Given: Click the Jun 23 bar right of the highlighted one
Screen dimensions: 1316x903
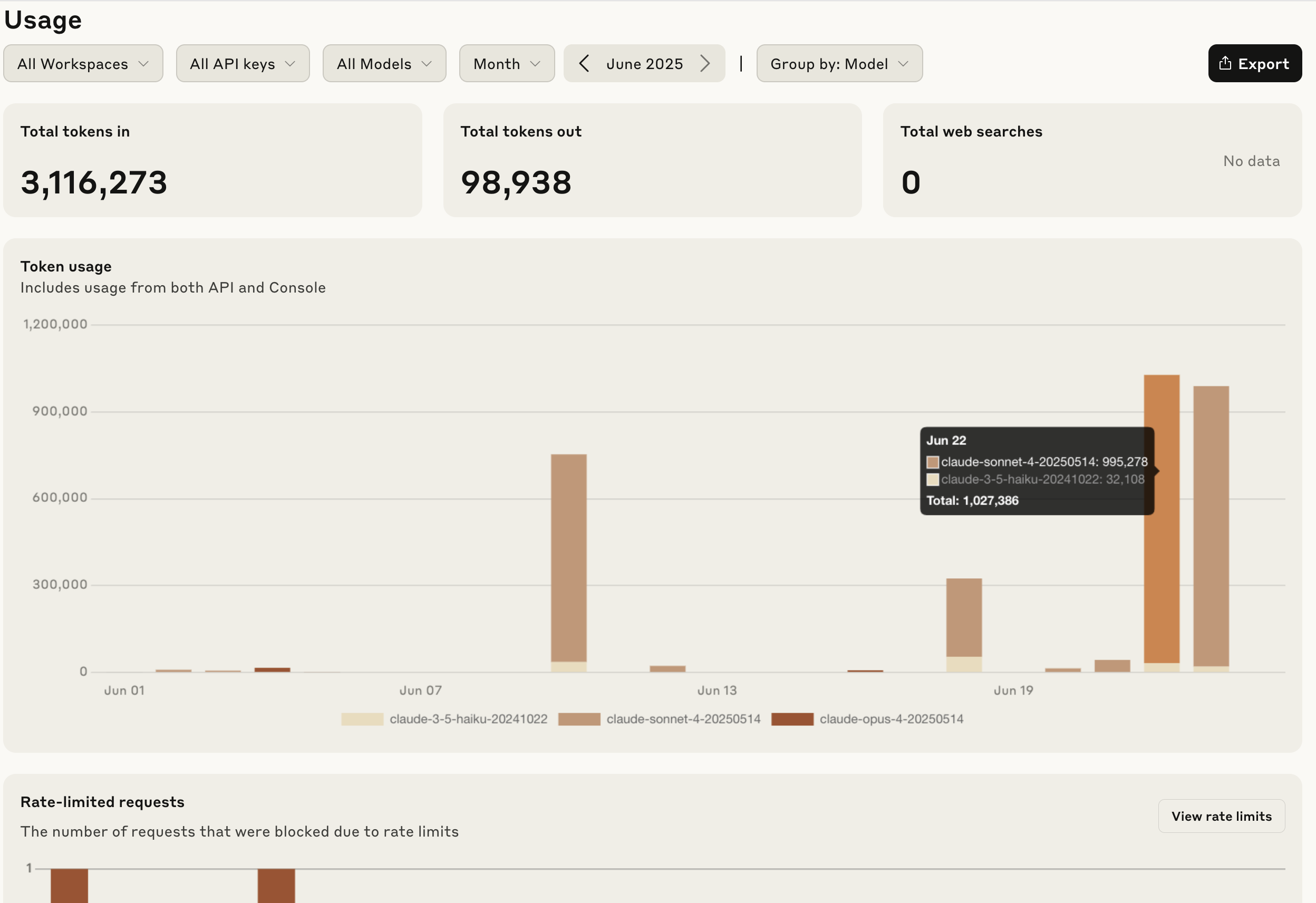Looking at the screenshot, I should 1211,527.
